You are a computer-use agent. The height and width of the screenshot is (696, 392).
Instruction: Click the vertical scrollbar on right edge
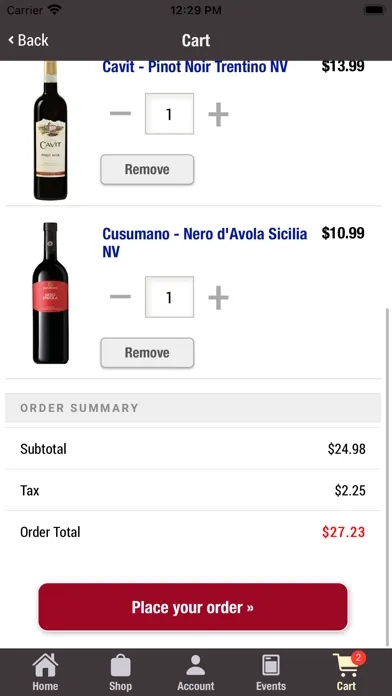click(387, 477)
